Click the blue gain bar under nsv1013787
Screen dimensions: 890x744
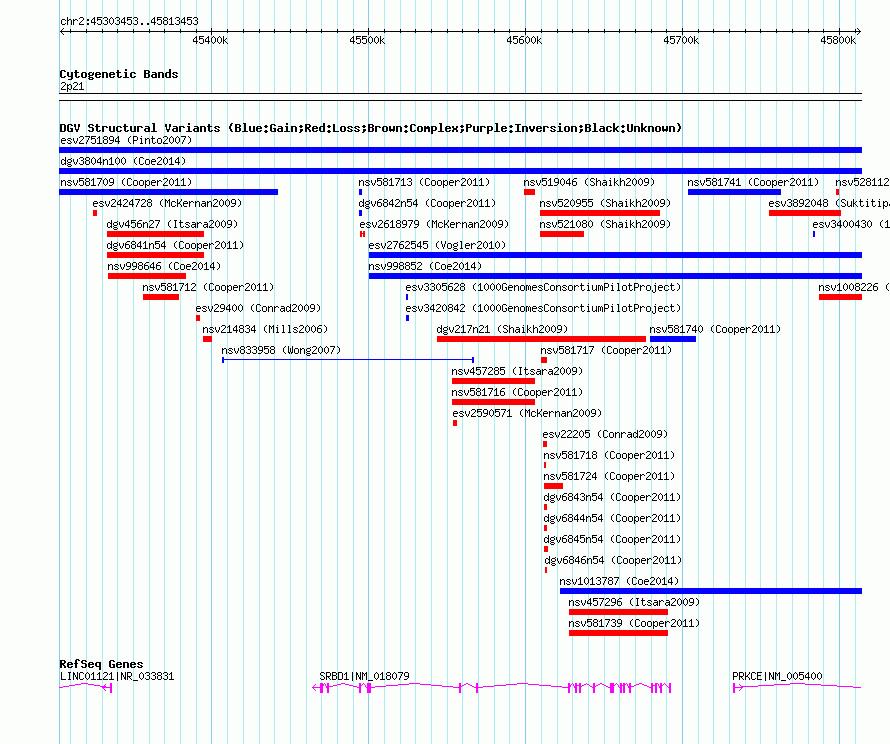(711, 591)
